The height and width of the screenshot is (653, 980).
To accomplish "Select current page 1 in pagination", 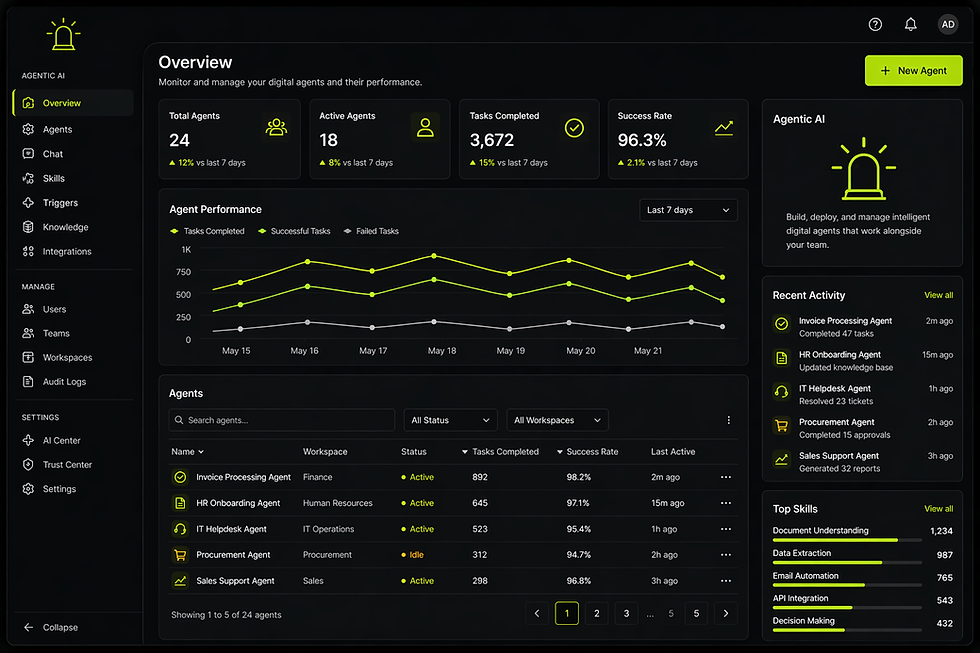I will [567, 614].
